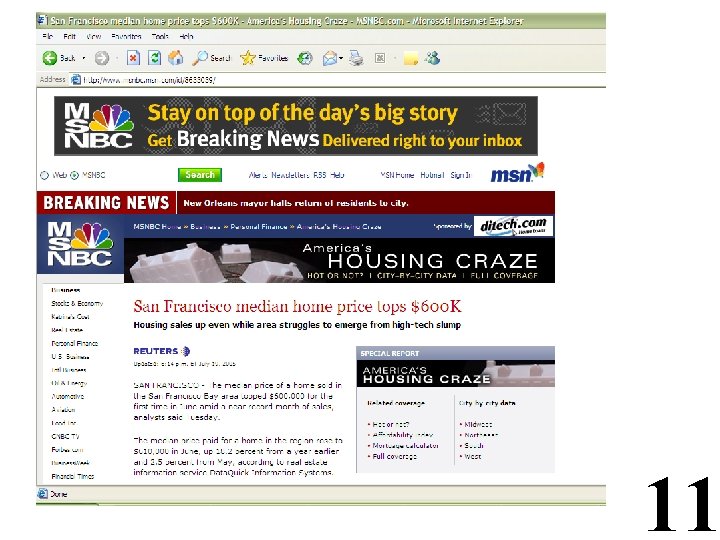720x540 pixels.
Task: Click the yellow note folder toolbar icon
Action: click(411, 58)
